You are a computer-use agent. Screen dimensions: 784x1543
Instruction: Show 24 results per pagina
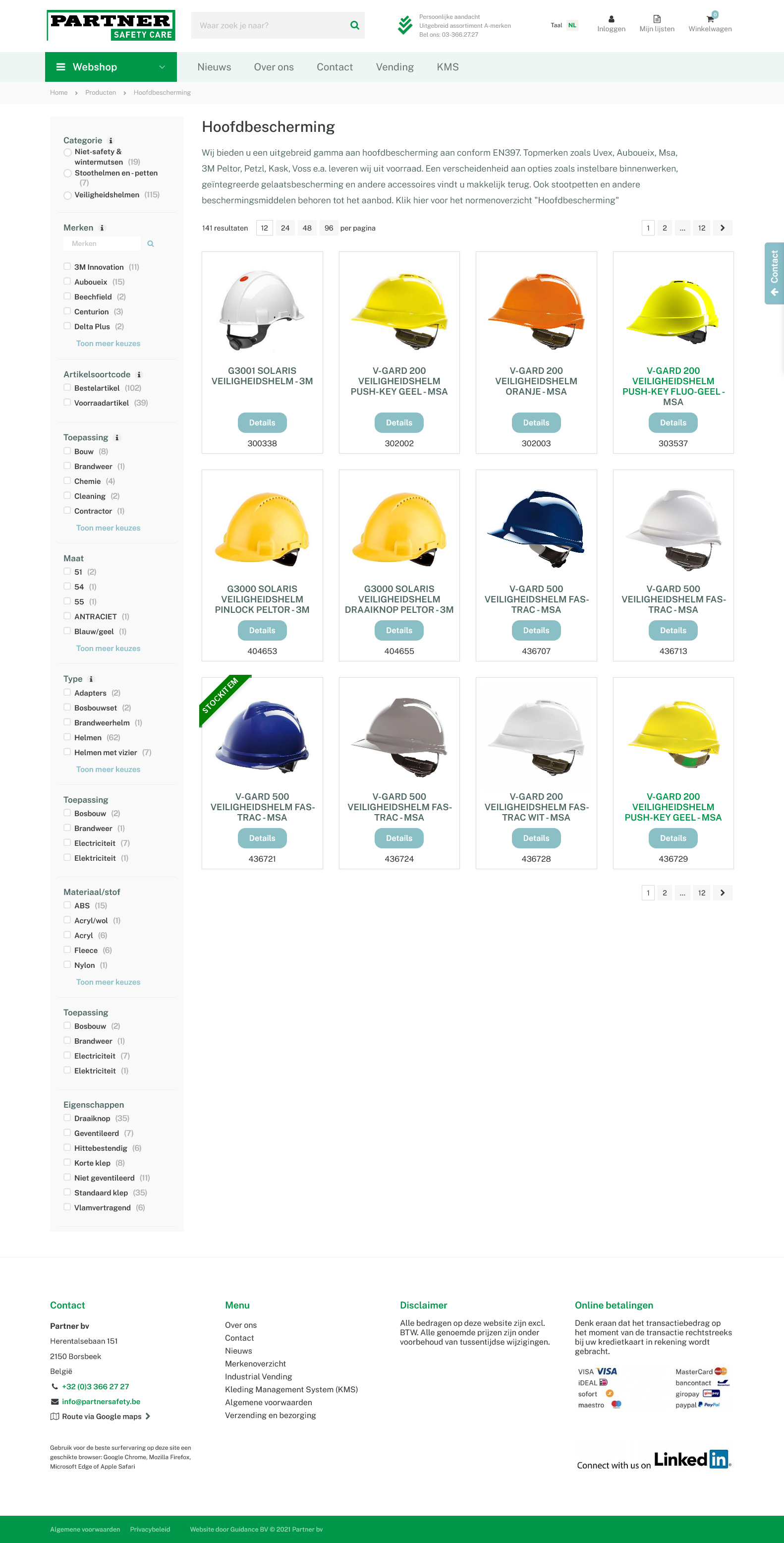[285, 228]
